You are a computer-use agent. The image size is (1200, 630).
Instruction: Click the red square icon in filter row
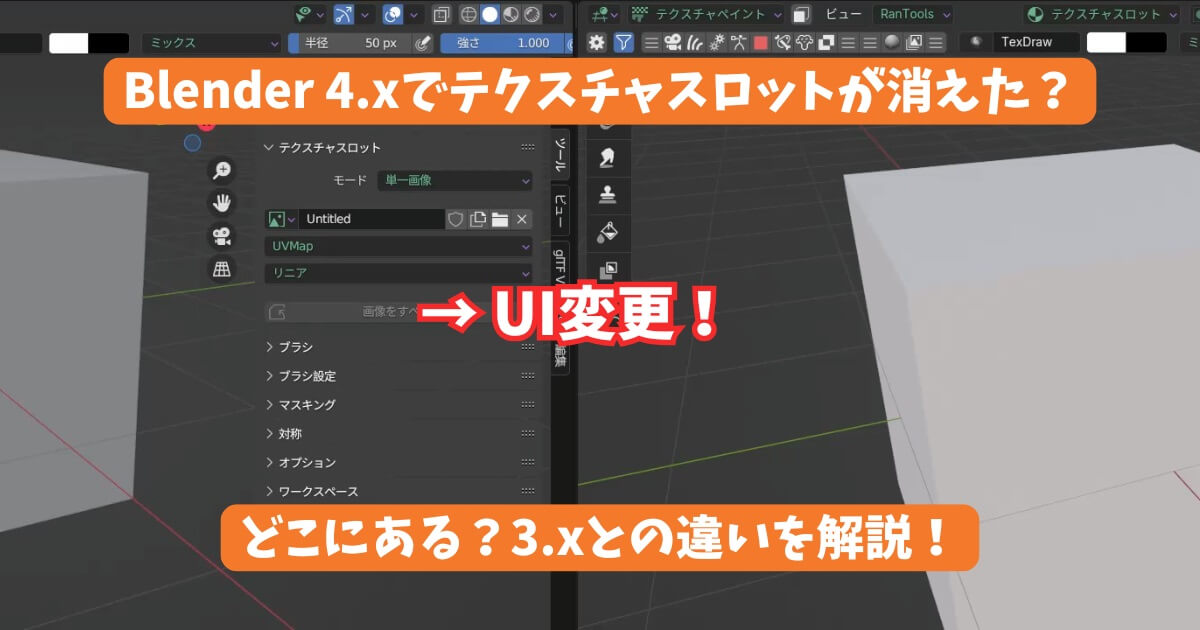pos(761,43)
